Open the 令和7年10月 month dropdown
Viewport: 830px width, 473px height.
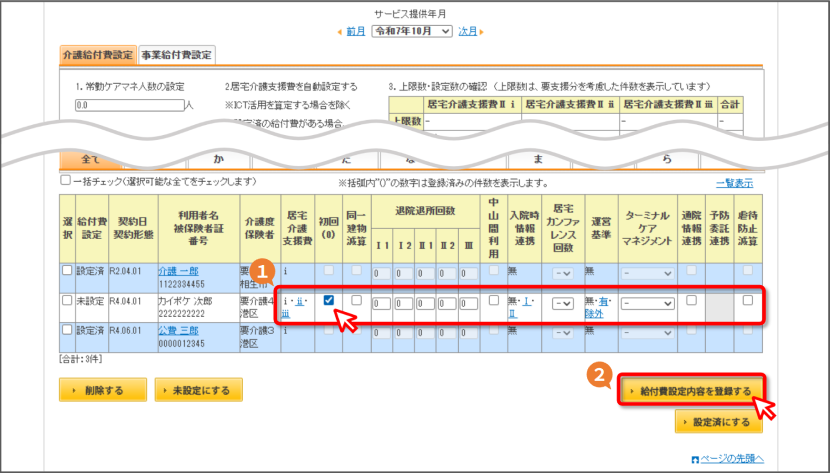tap(412, 31)
